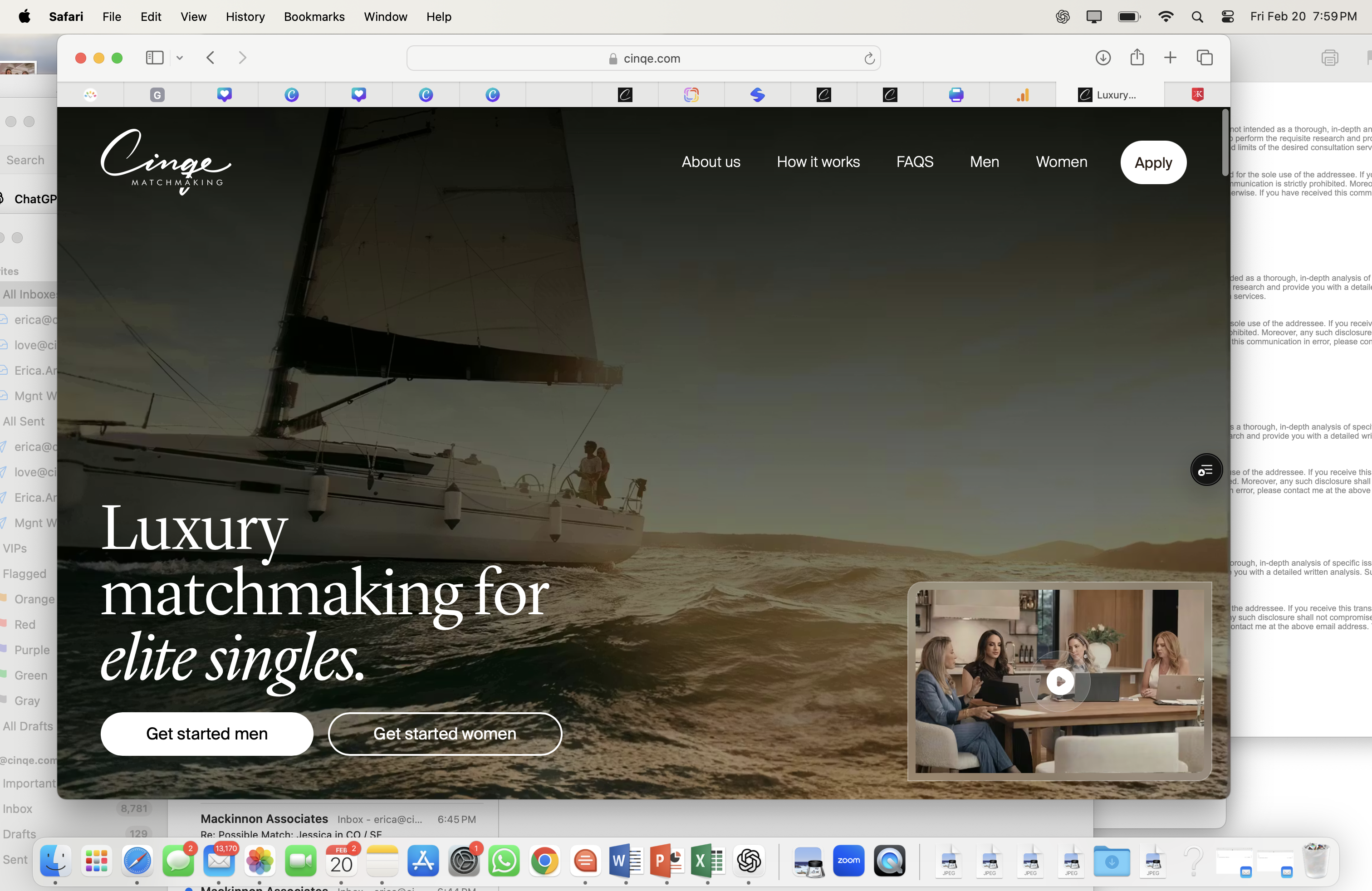Reload the cinqe.com page
This screenshot has width=1372, height=891.
[869, 58]
